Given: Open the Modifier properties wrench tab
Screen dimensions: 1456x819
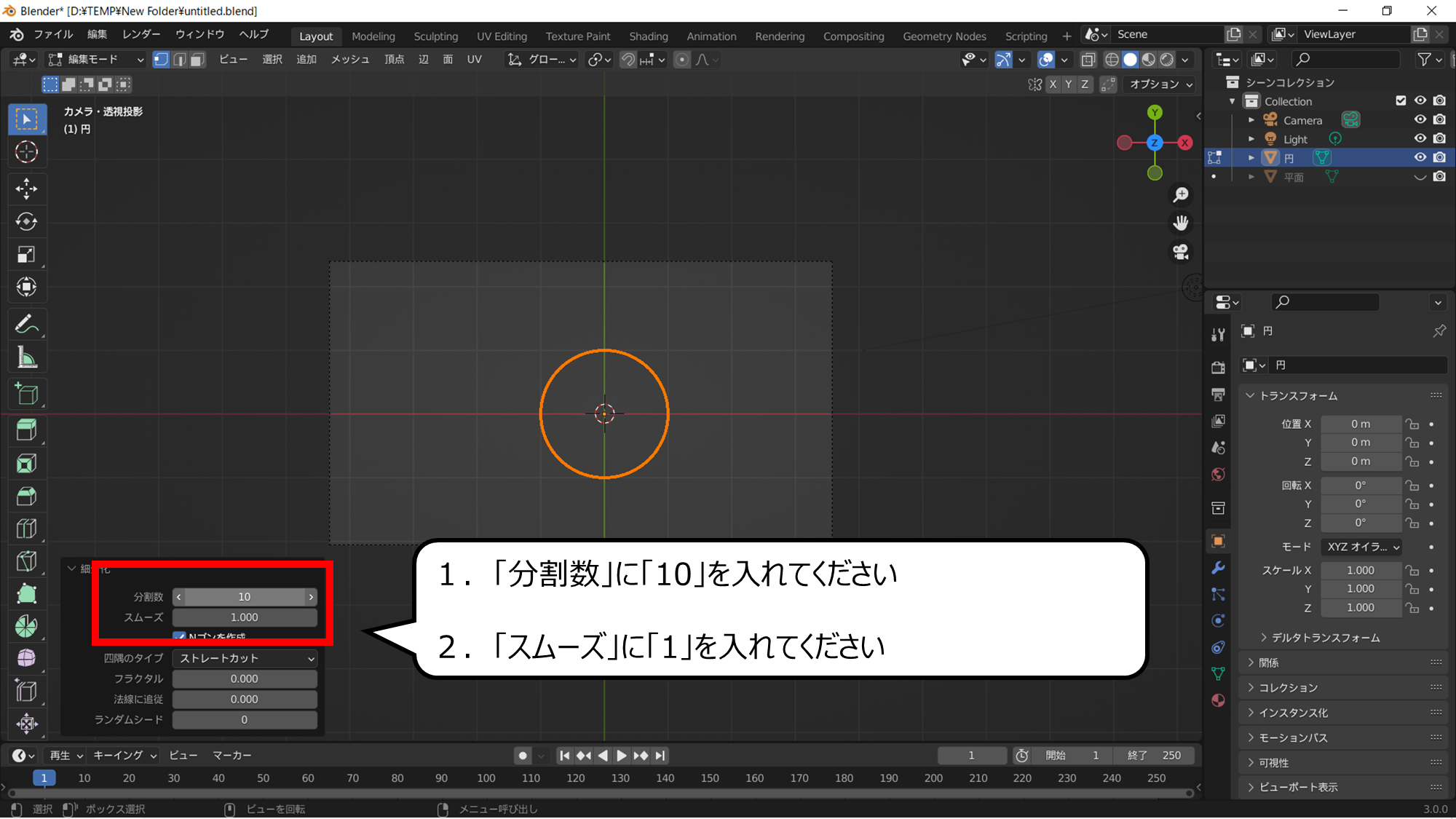Looking at the screenshot, I should (1218, 568).
